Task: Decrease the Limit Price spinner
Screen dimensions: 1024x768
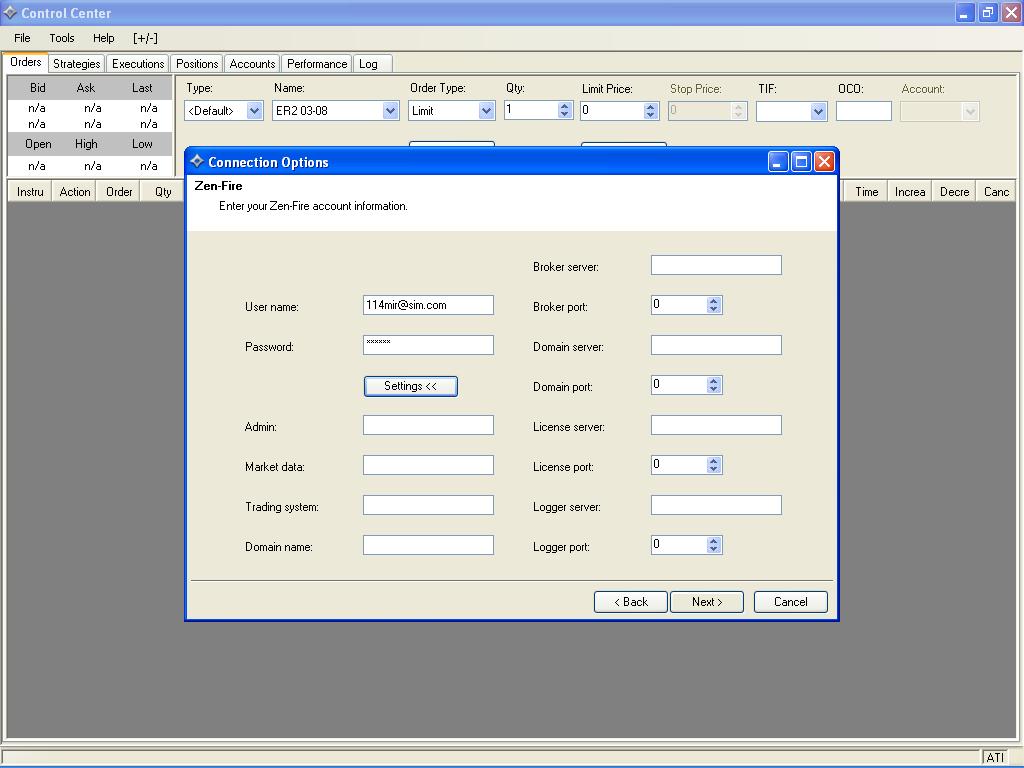Action: (x=650, y=115)
